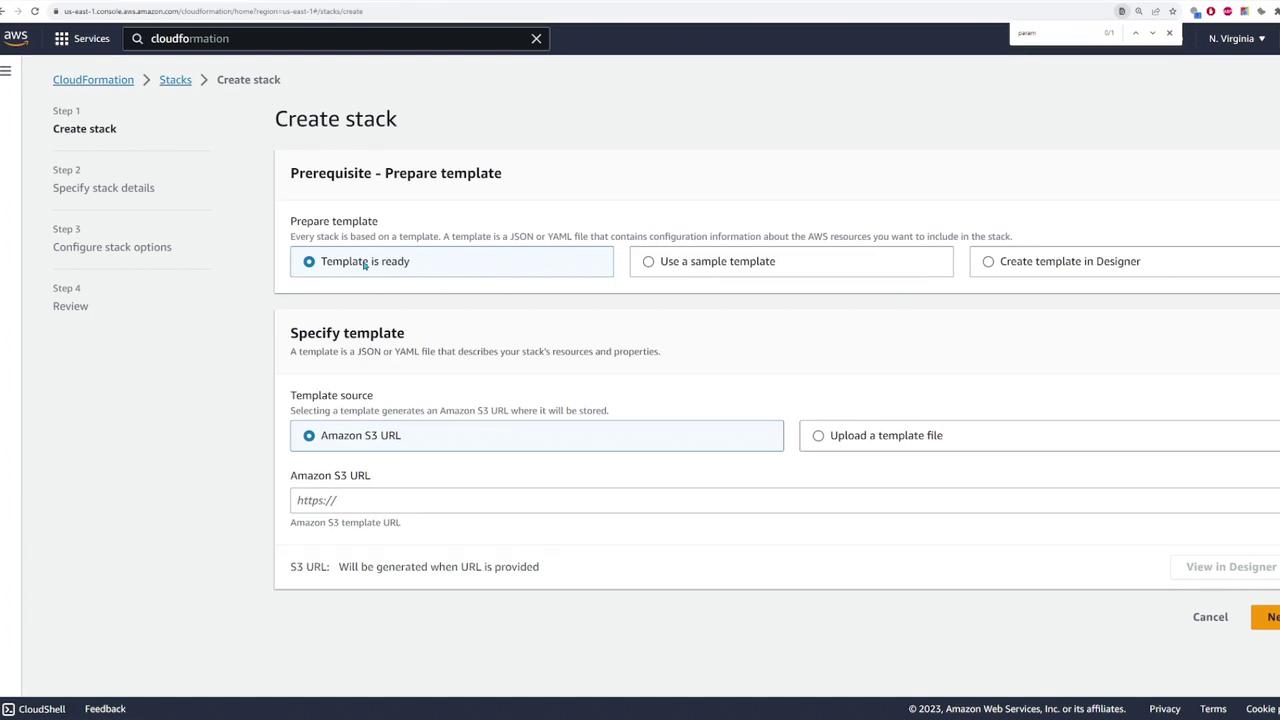
Task: Open CloudShell from the footer
Action: coord(34,709)
